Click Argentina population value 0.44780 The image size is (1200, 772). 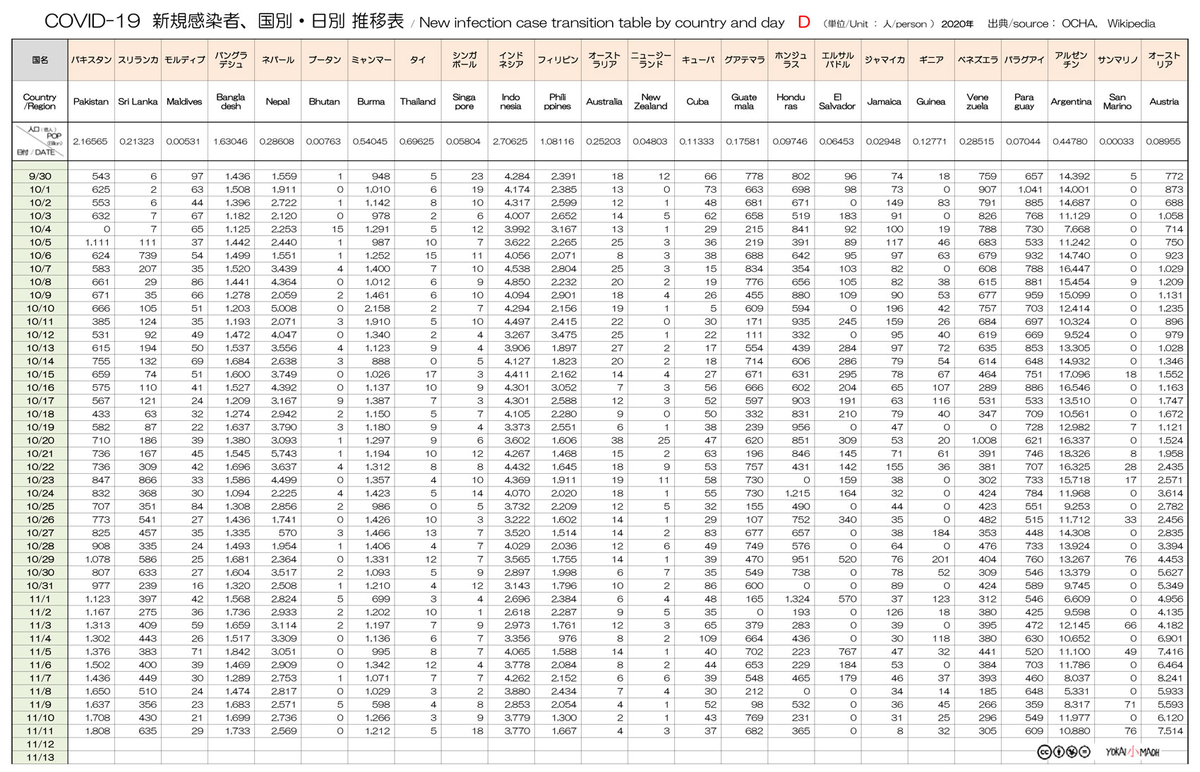1070,143
